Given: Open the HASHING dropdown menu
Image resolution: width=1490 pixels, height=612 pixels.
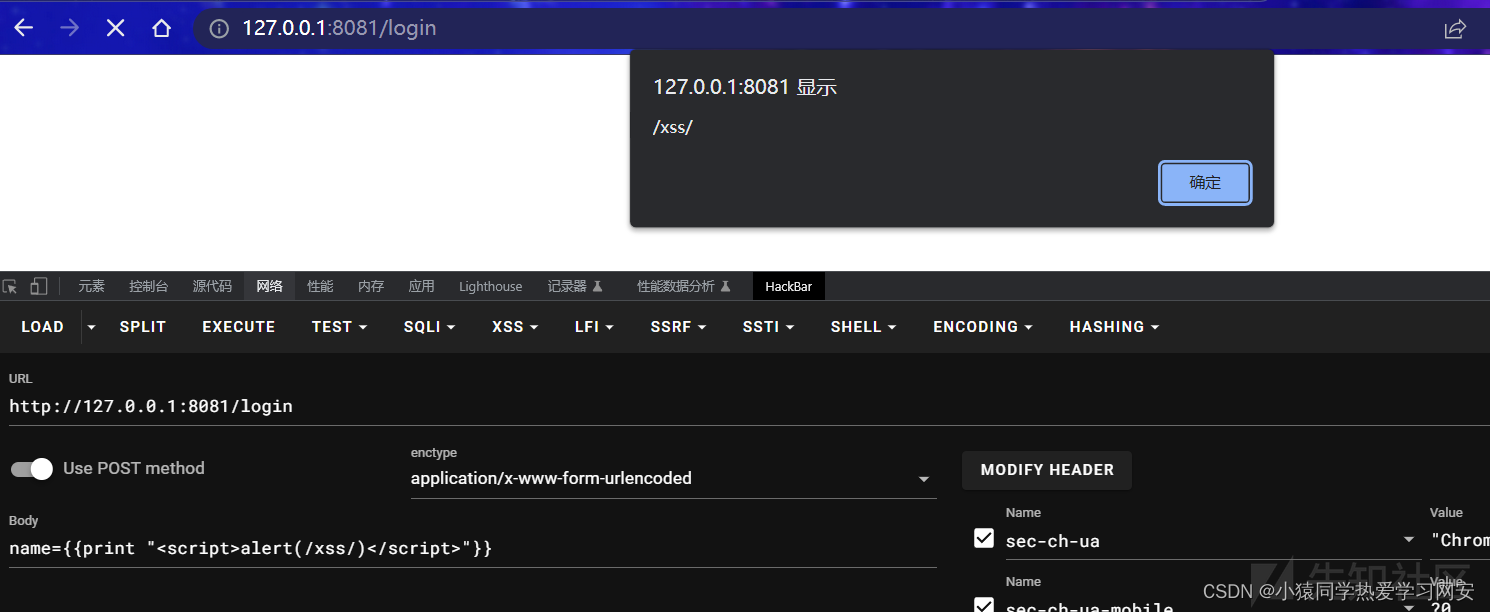Looking at the screenshot, I should (x=1114, y=327).
